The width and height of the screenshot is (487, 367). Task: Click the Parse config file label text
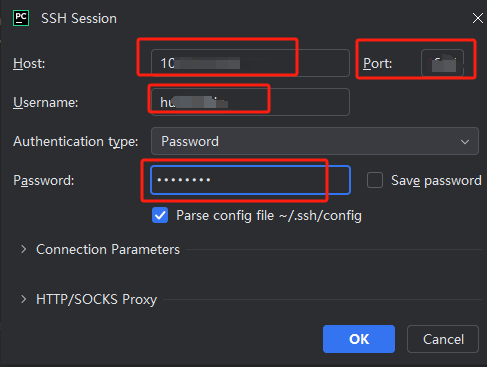click(x=269, y=216)
